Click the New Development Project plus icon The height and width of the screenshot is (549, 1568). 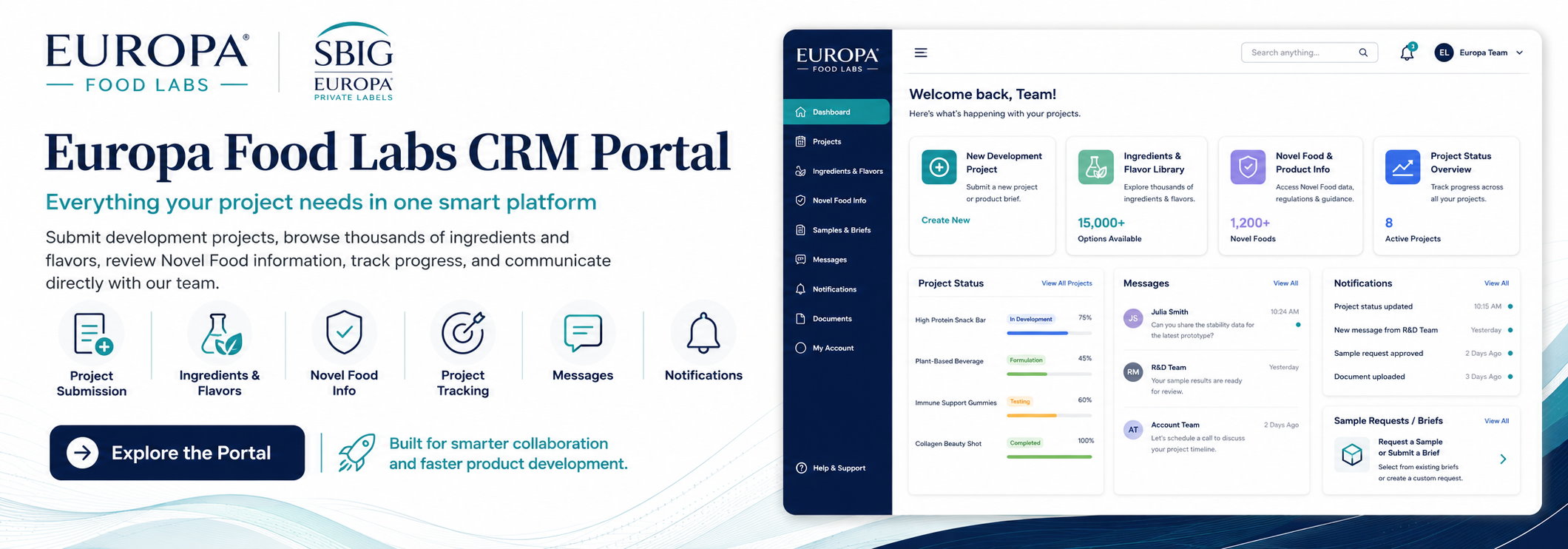(939, 167)
